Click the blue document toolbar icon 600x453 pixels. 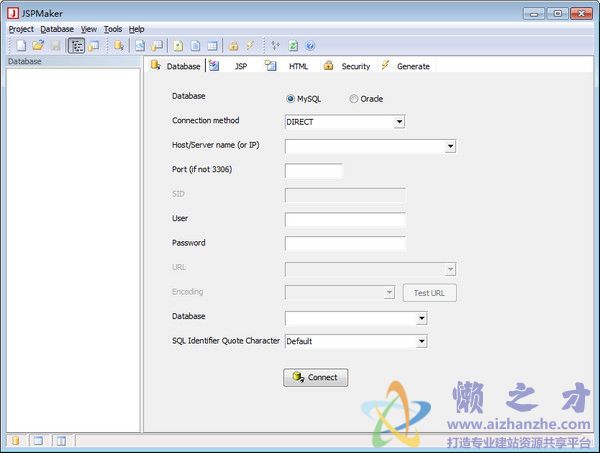[x=195, y=46]
